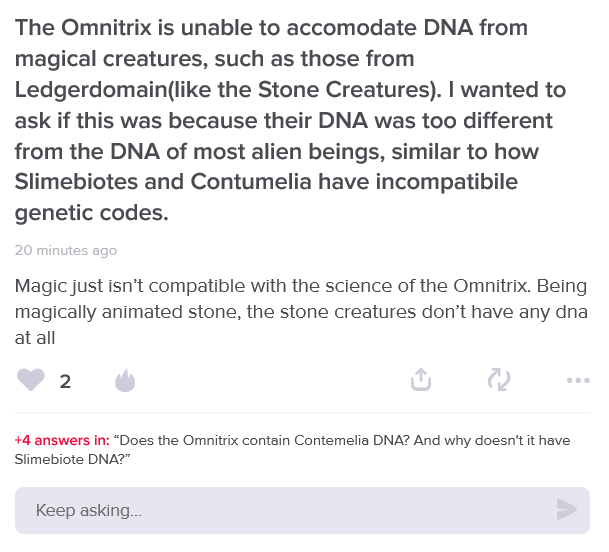
Task: Click the like count number 2
Action: pos(65,381)
